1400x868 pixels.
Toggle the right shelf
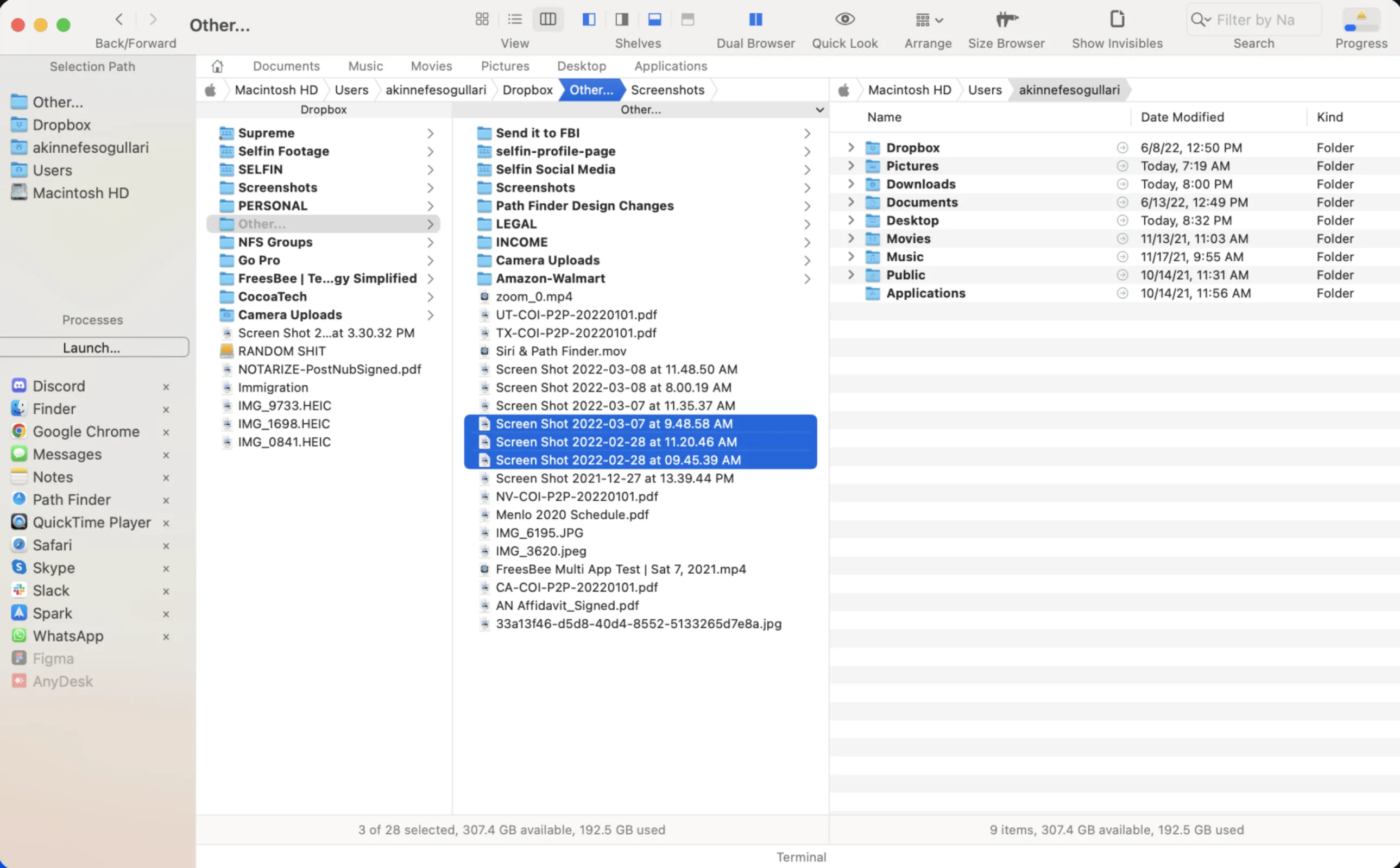pos(621,20)
